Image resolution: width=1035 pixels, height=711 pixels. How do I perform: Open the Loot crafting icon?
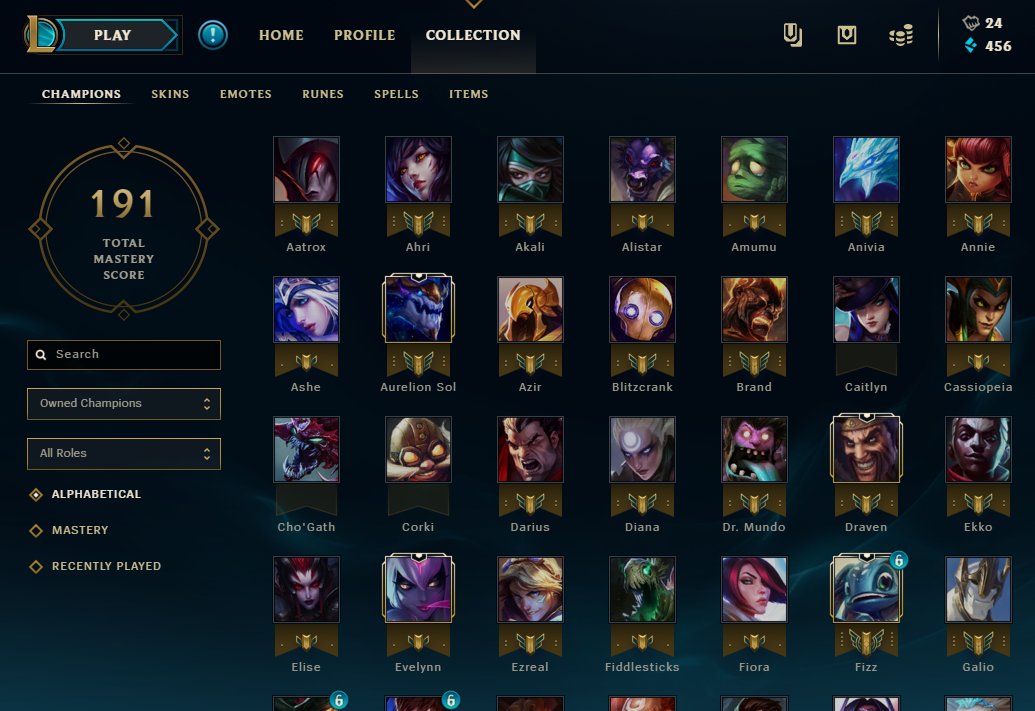[793, 35]
